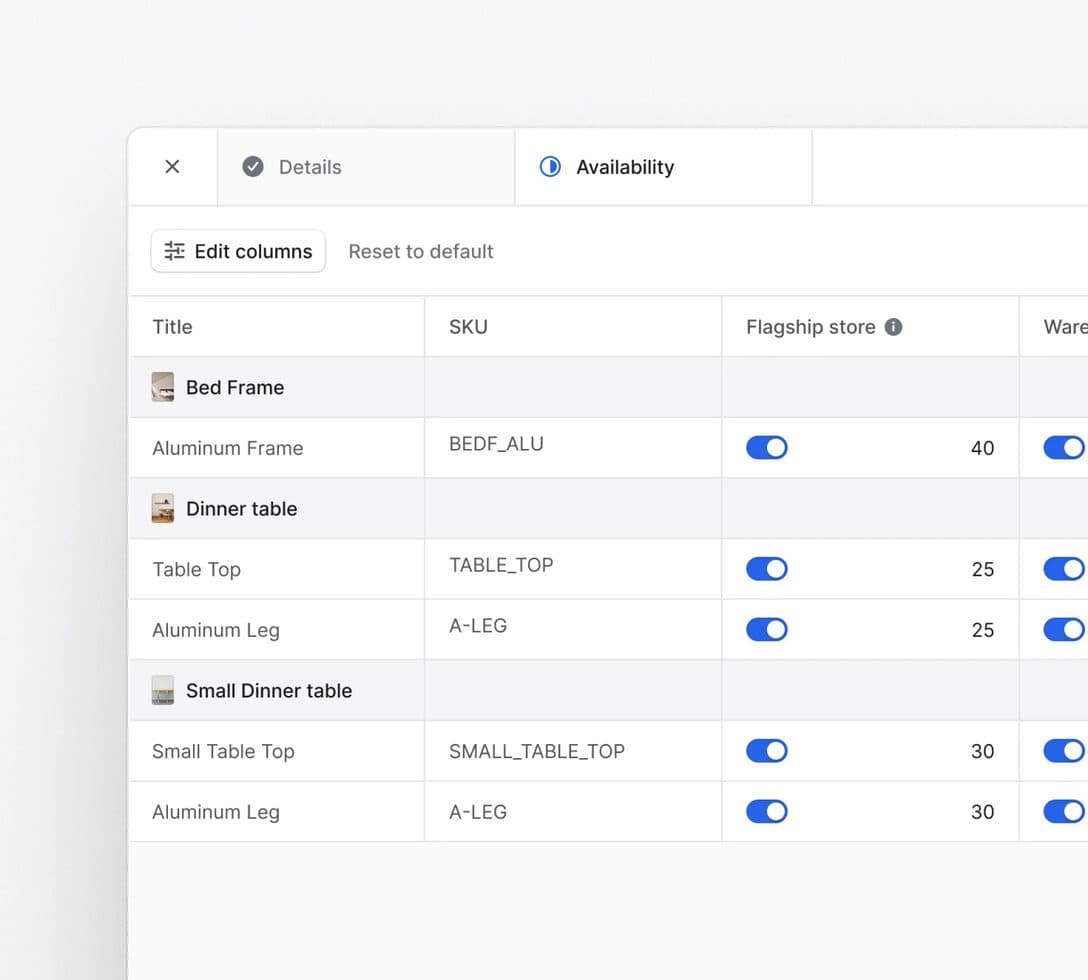This screenshot has width=1088, height=980.
Task: Edit the quantity 30 for Small Table Top
Action: 983,752
